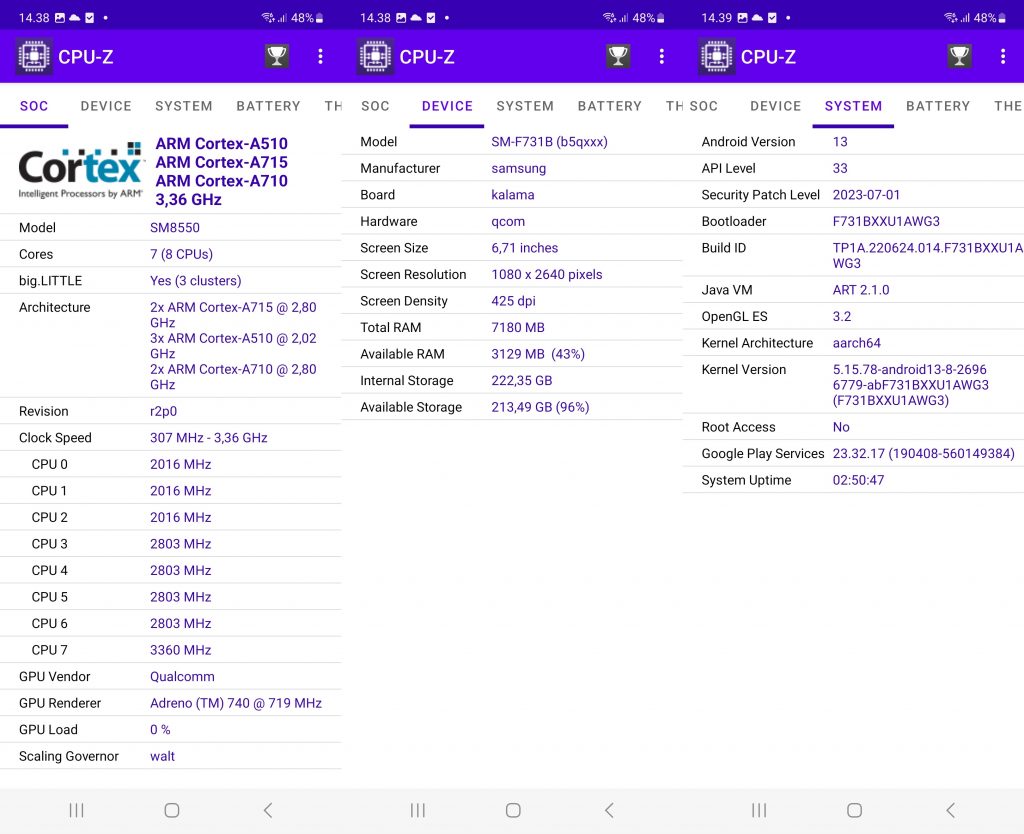Click the 'samsung' manufacturer value

click(x=519, y=168)
